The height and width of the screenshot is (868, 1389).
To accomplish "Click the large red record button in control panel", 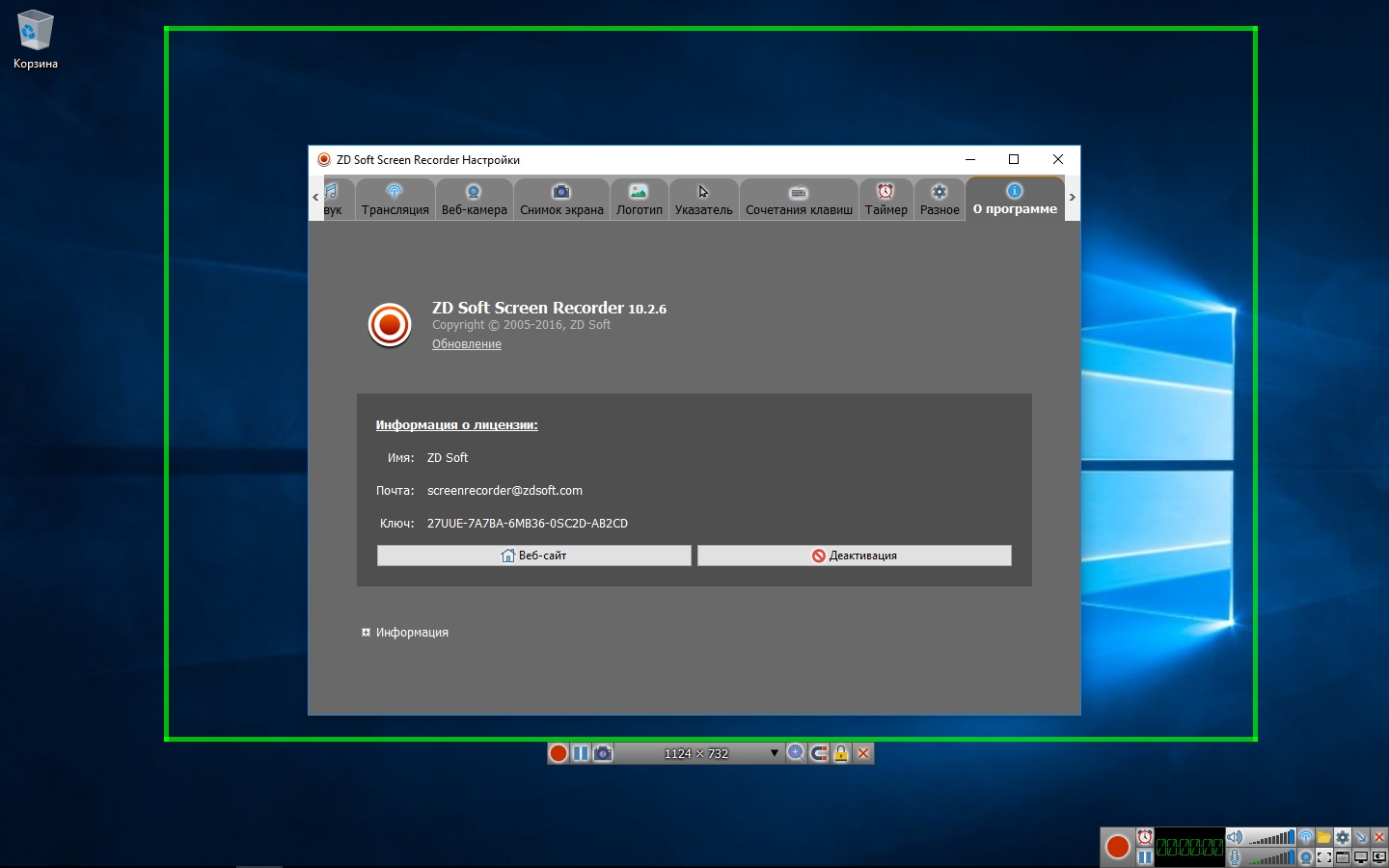I will tap(1118, 847).
